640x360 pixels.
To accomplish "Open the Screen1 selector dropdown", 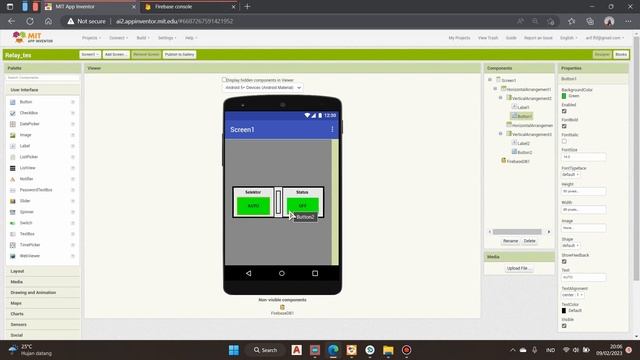I will pos(90,54).
